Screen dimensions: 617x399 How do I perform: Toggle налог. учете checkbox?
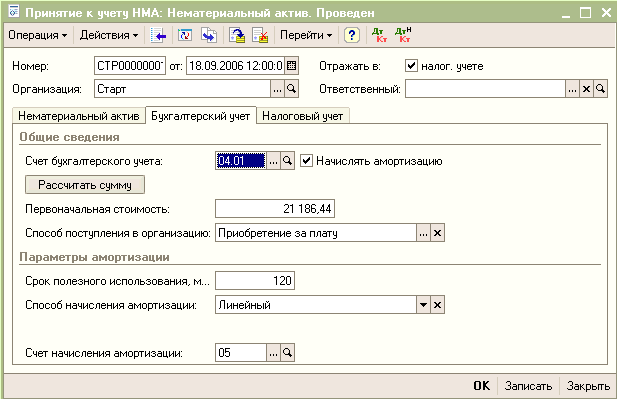tap(411, 65)
